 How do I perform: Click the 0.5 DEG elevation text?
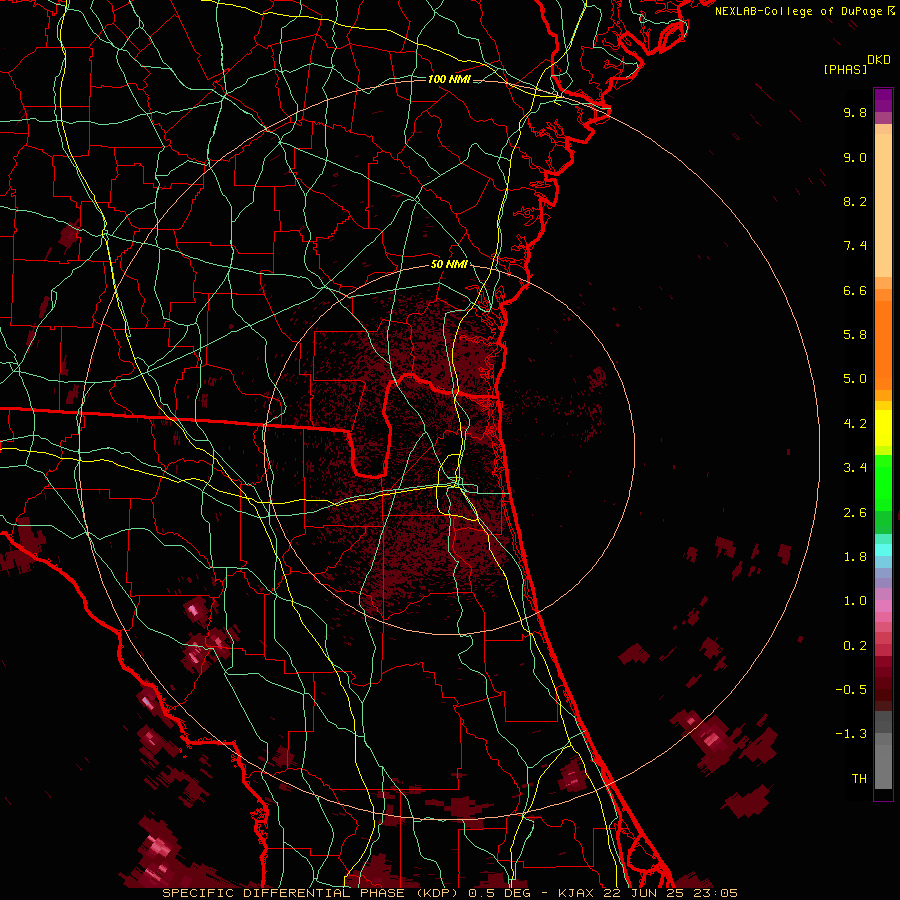tap(499, 893)
